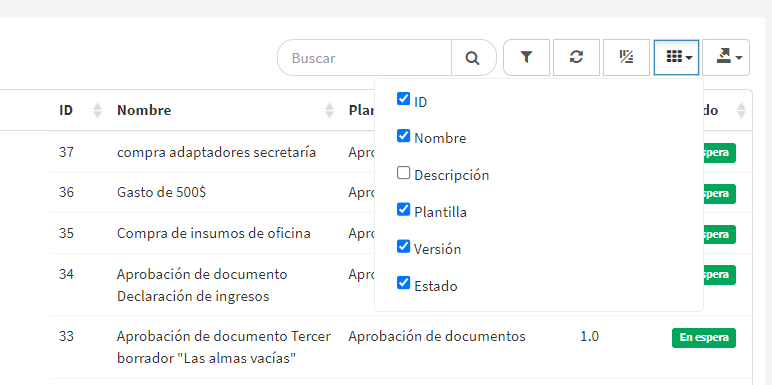Click the striped rows toggle icon

tap(626, 58)
